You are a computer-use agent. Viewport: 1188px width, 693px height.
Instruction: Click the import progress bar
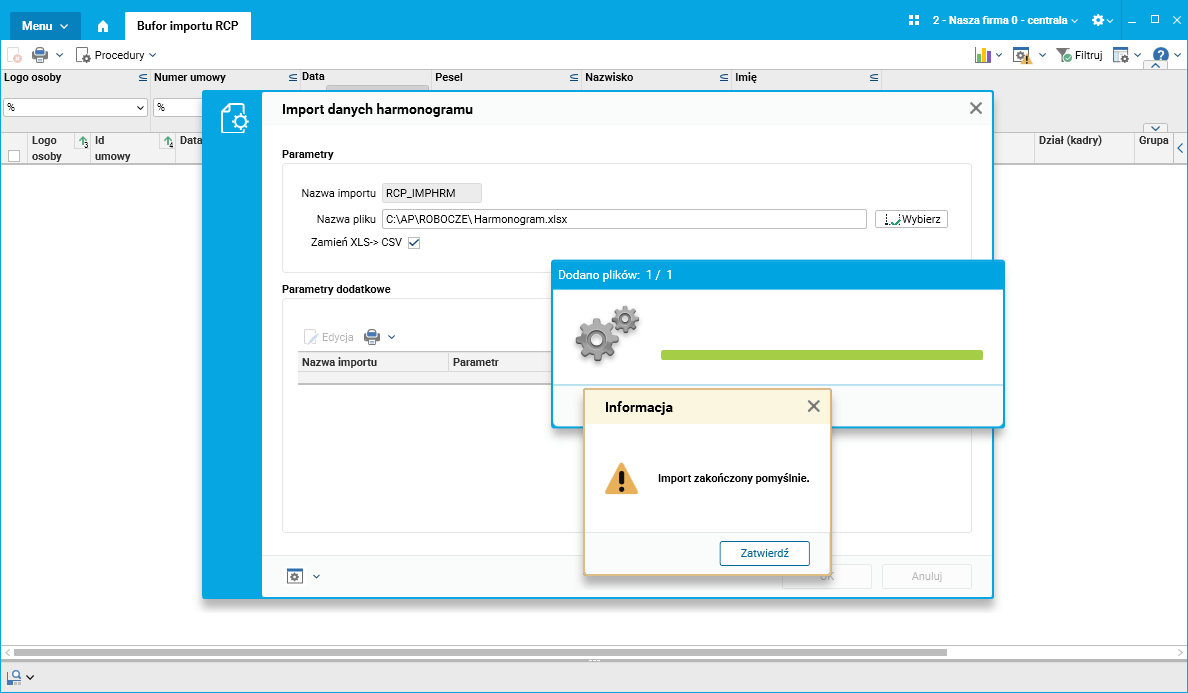[821, 355]
